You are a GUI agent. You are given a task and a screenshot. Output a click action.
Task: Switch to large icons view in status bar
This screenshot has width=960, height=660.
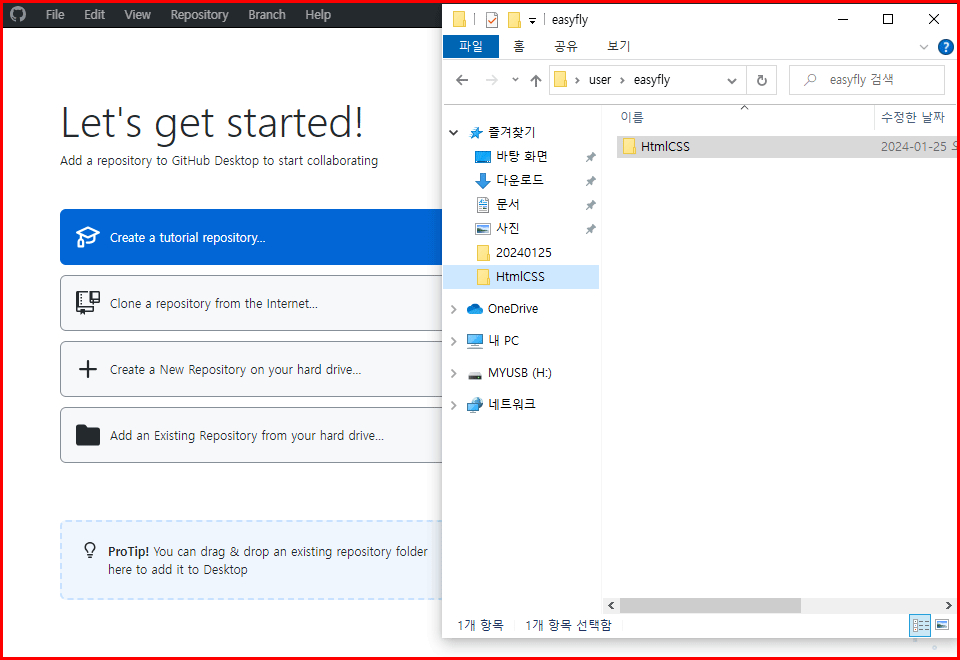(x=942, y=625)
